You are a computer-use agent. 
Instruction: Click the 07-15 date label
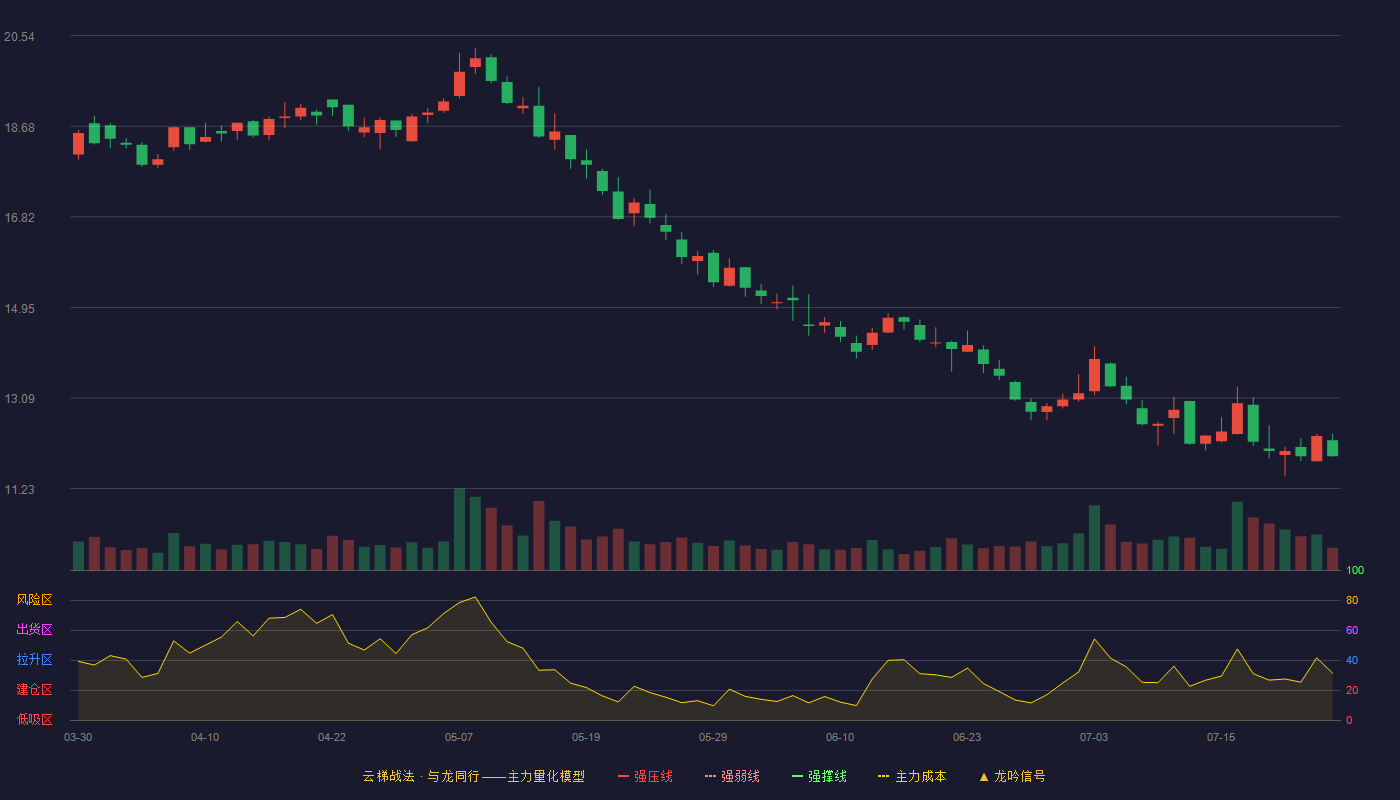tap(1221, 737)
